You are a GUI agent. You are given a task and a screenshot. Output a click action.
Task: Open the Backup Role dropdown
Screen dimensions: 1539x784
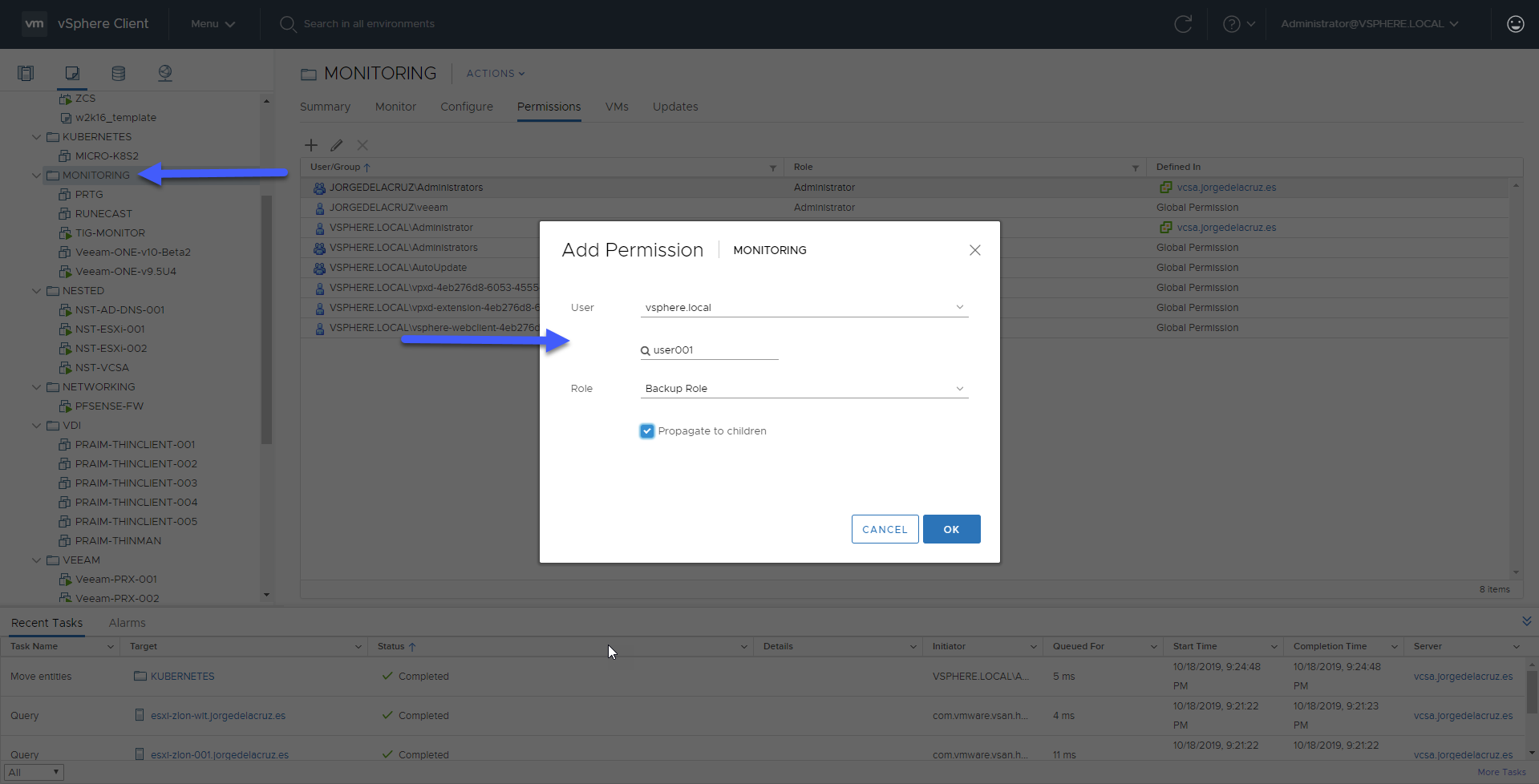click(804, 389)
